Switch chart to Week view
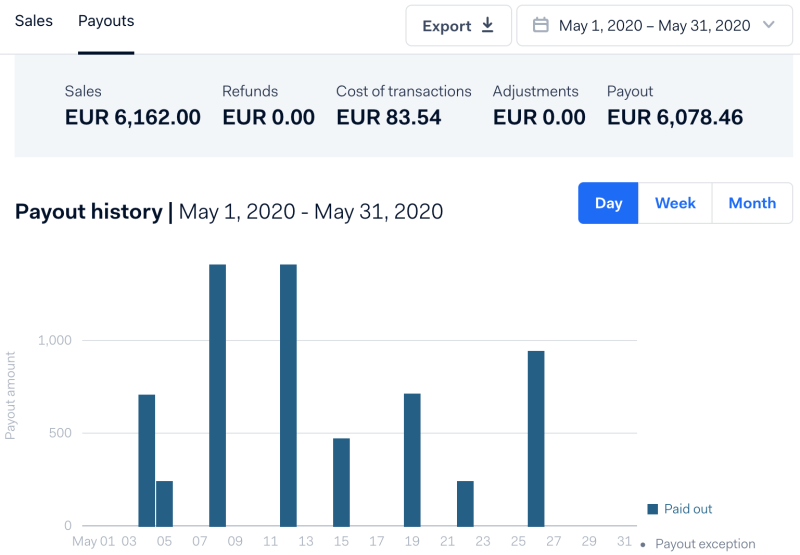Screen dimensions: 800x555 675,203
